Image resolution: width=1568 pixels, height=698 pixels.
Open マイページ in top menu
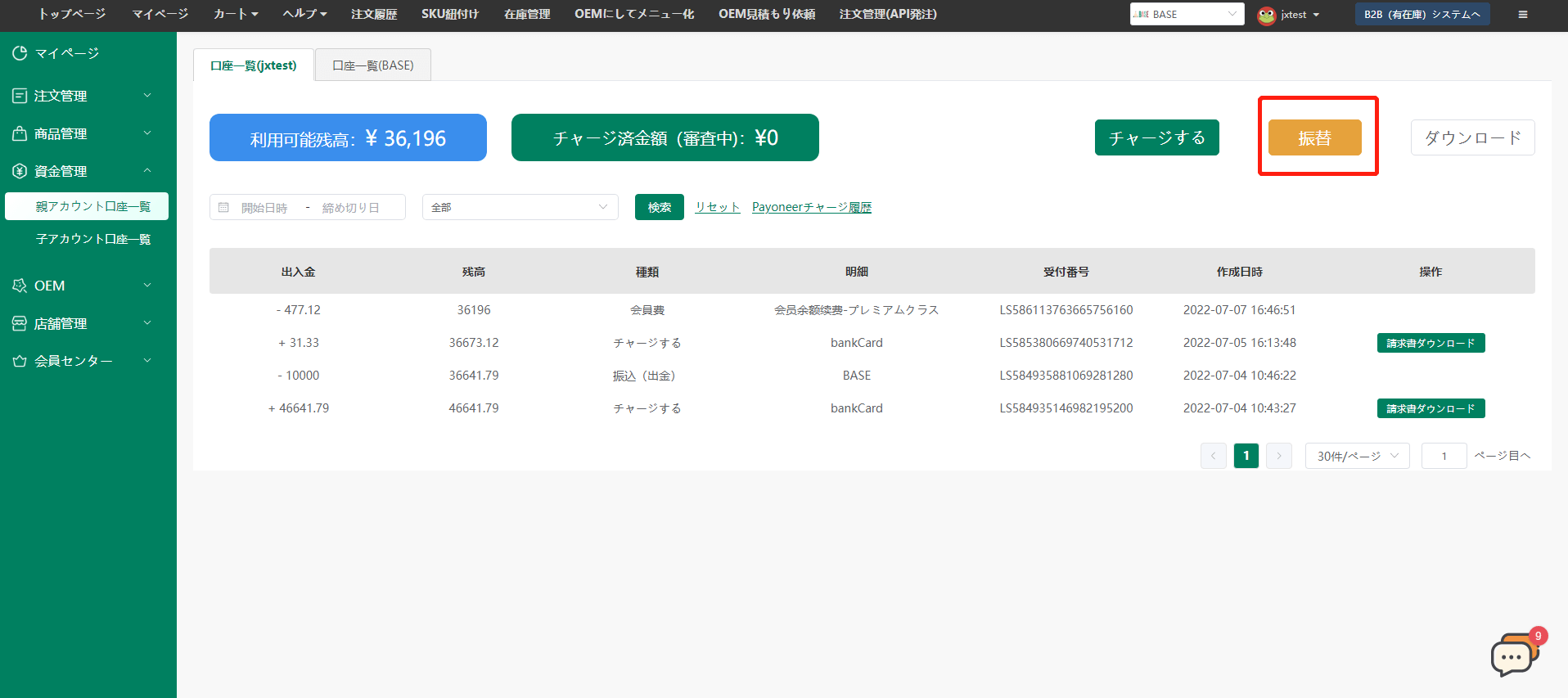click(160, 14)
